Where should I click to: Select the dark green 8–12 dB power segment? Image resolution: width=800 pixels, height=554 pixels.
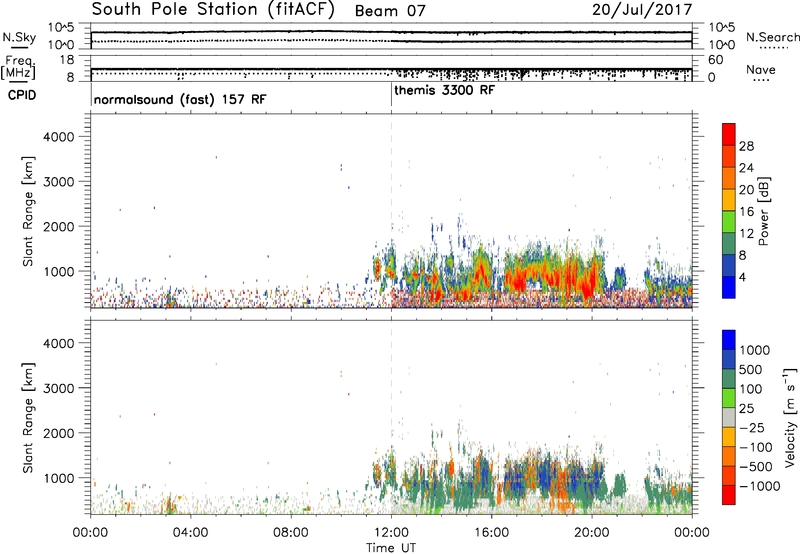(729, 243)
